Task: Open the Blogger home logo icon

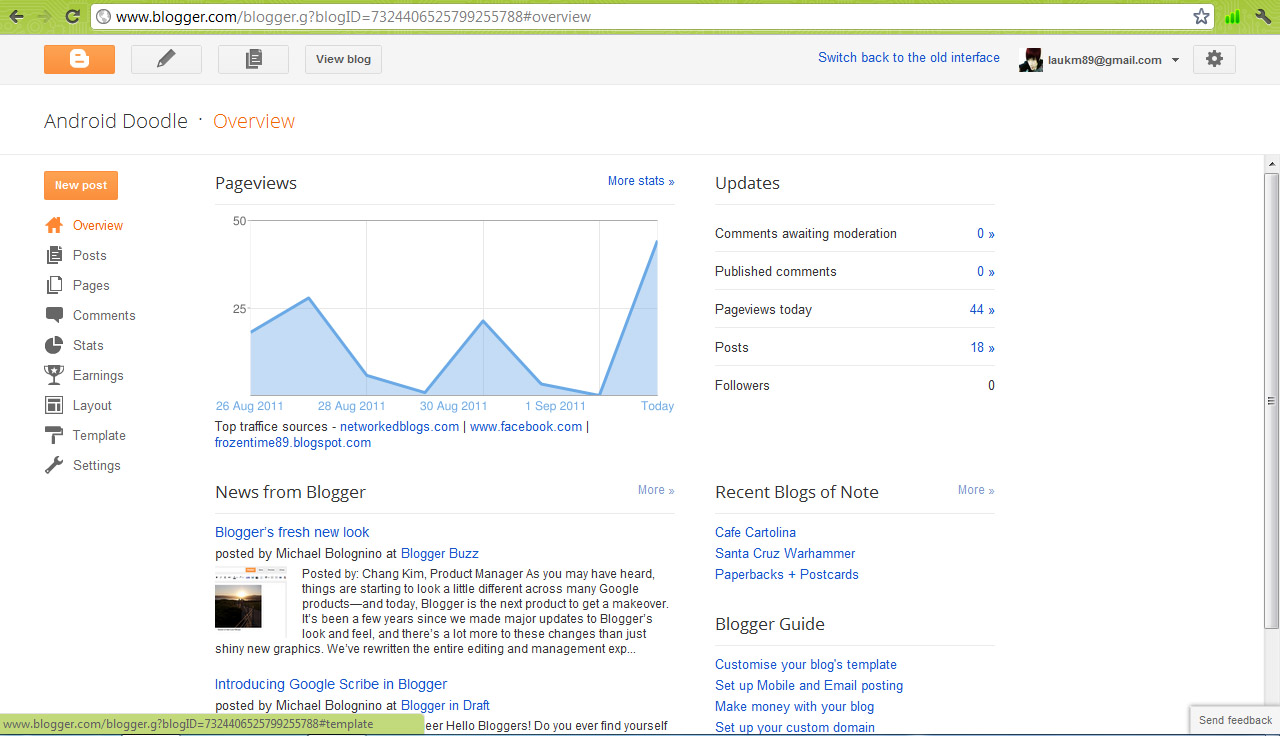Action: (79, 59)
